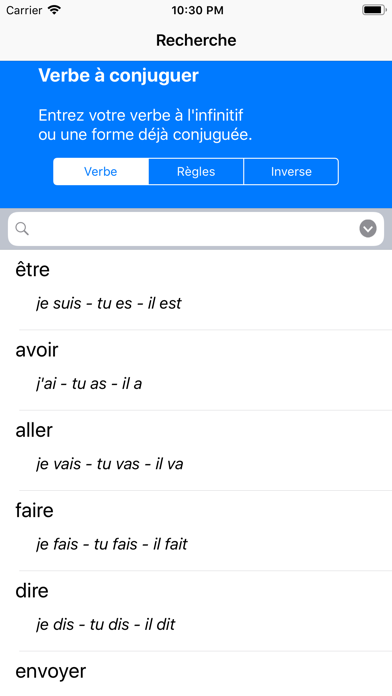Open the verb dire entry
392x696 pixels.
196,611
